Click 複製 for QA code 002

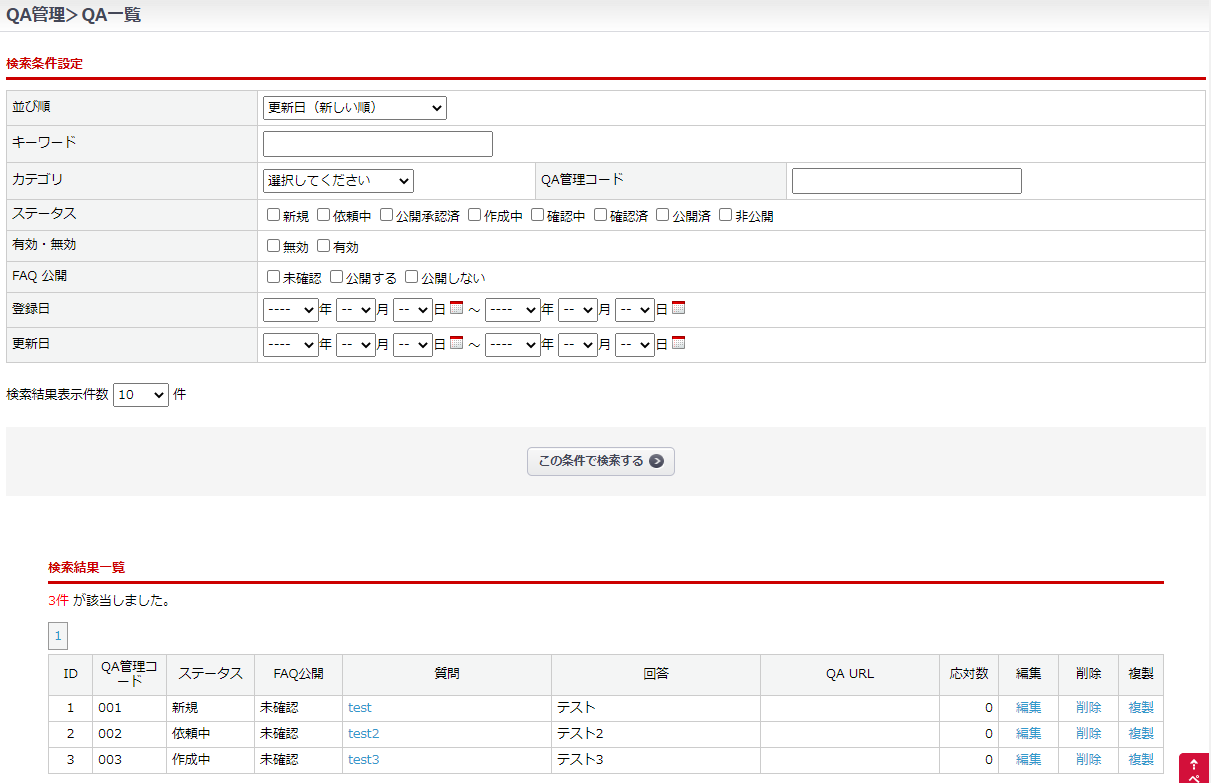click(1140, 734)
